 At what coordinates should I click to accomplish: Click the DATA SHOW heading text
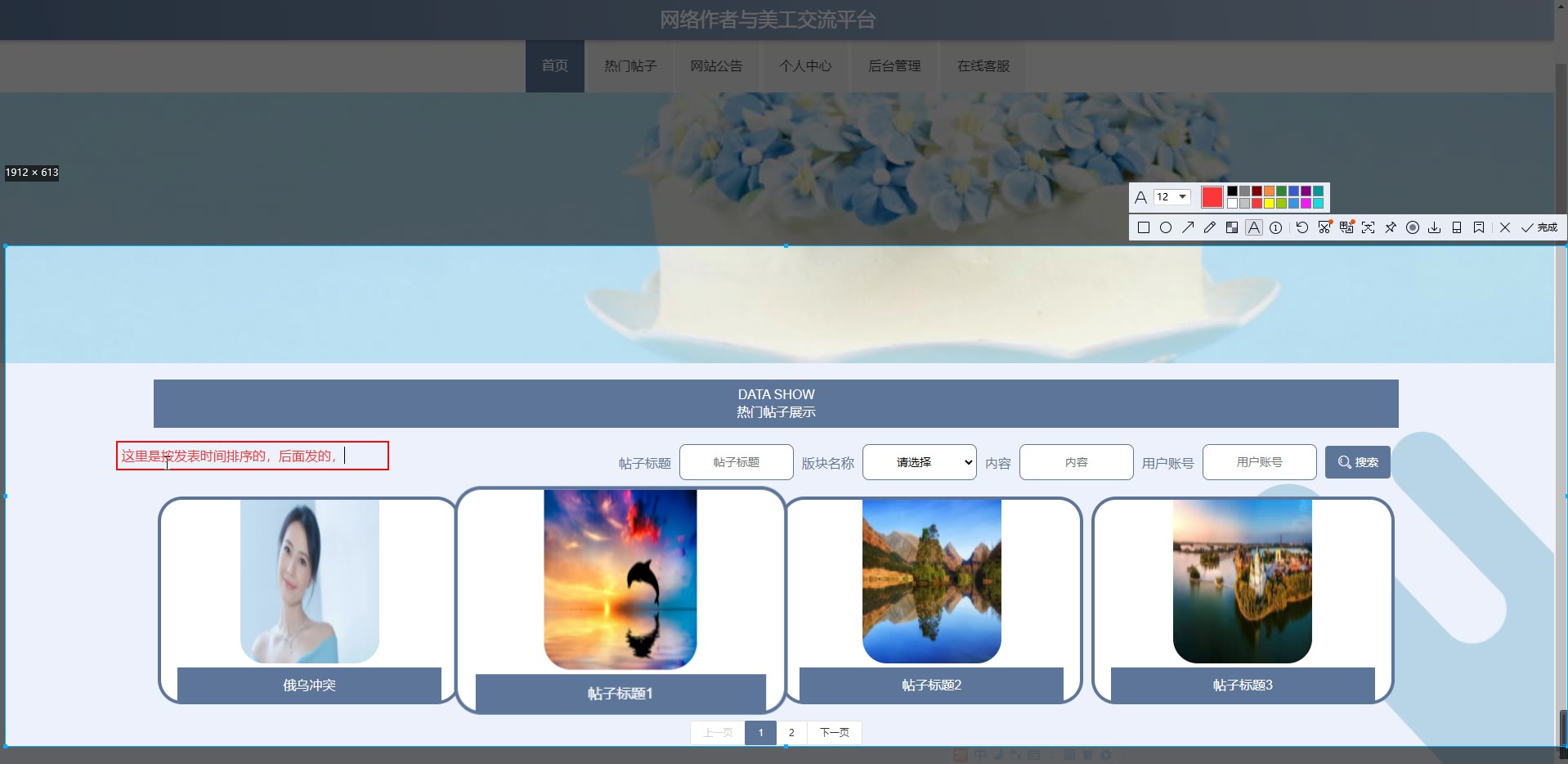[776, 394]
